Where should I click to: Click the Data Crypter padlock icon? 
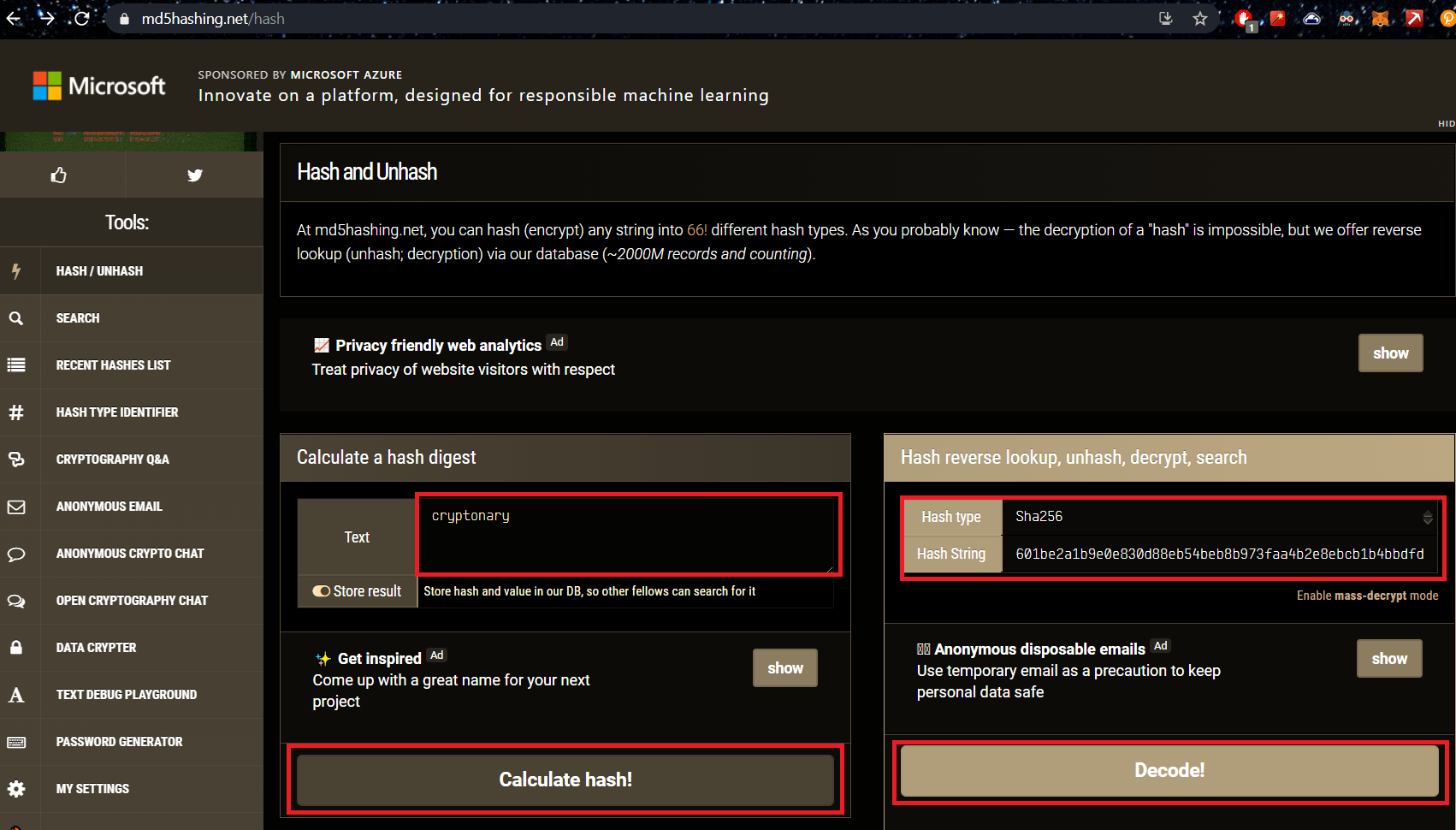[x=16, y=648]
